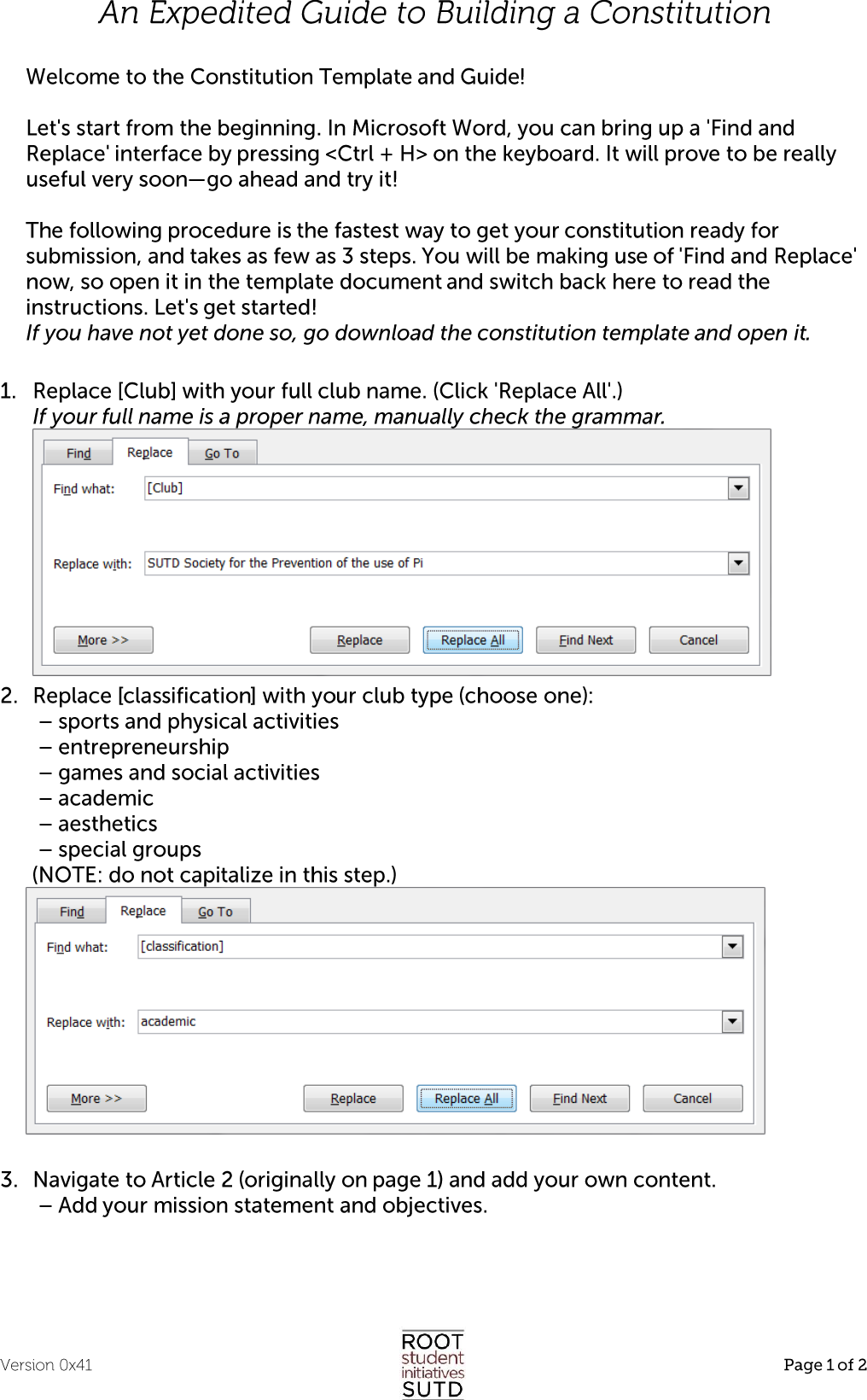Open Go To tab in the [classification] dialog
Image resolution: width=867 pixels, height=1400 pixels.
pos(215,912)
